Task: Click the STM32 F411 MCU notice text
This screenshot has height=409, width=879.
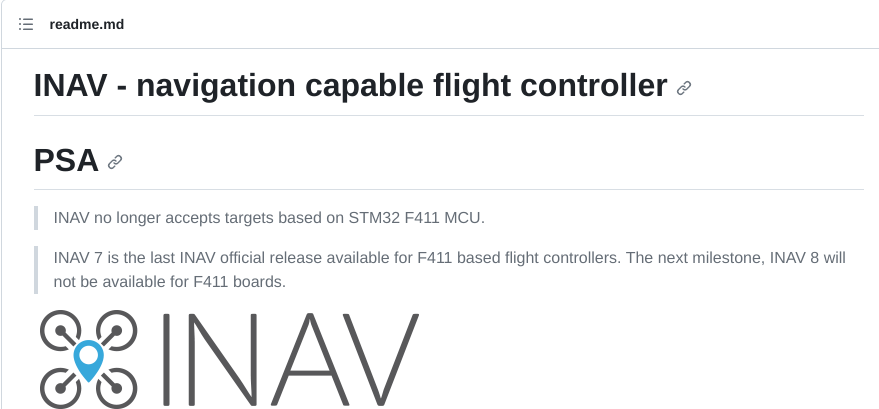Action: click(x=269, y=218)
